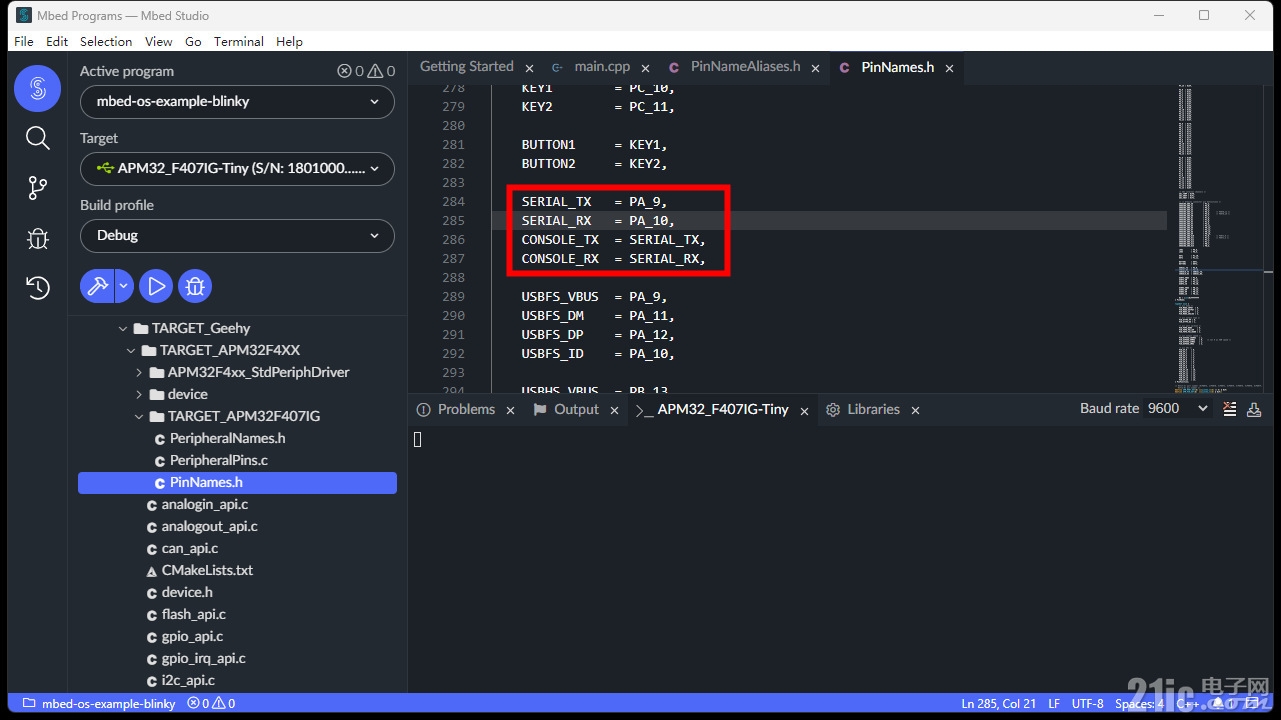This screenshot has height=720, width=1281.
Task: Open the Go menu
Action: [x=193, y=41]
